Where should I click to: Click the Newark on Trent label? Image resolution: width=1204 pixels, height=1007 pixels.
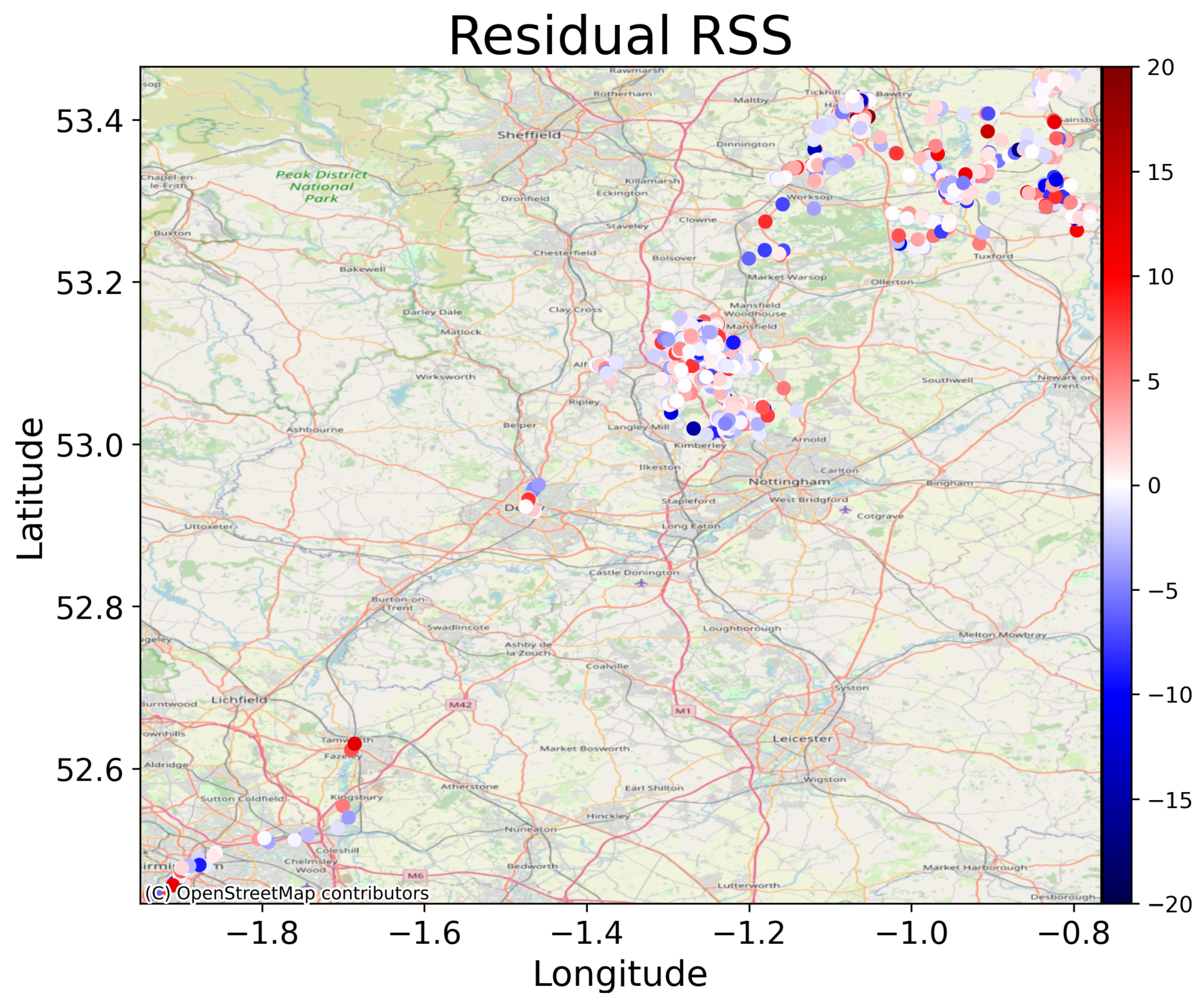tap(1065, 381)
